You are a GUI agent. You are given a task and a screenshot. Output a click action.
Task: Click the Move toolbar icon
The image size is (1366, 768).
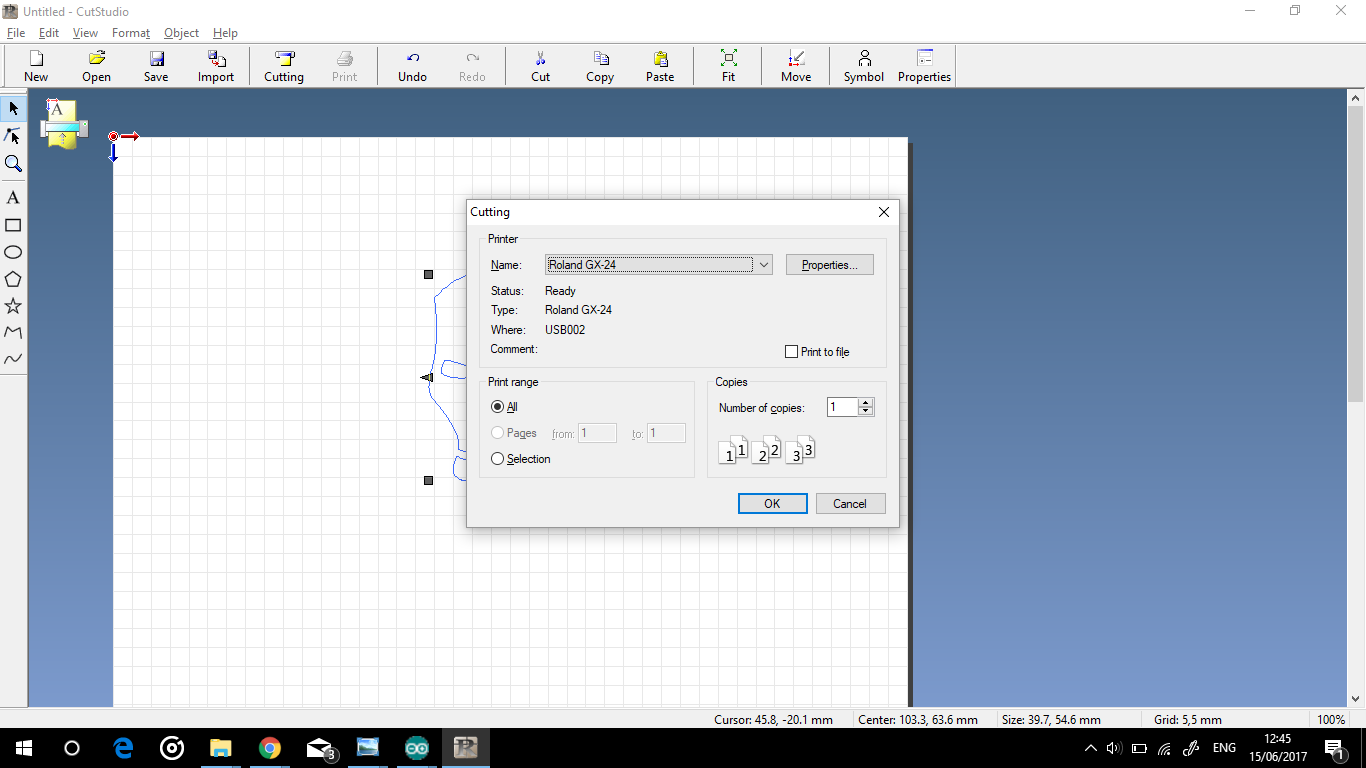tap(796, 66)
